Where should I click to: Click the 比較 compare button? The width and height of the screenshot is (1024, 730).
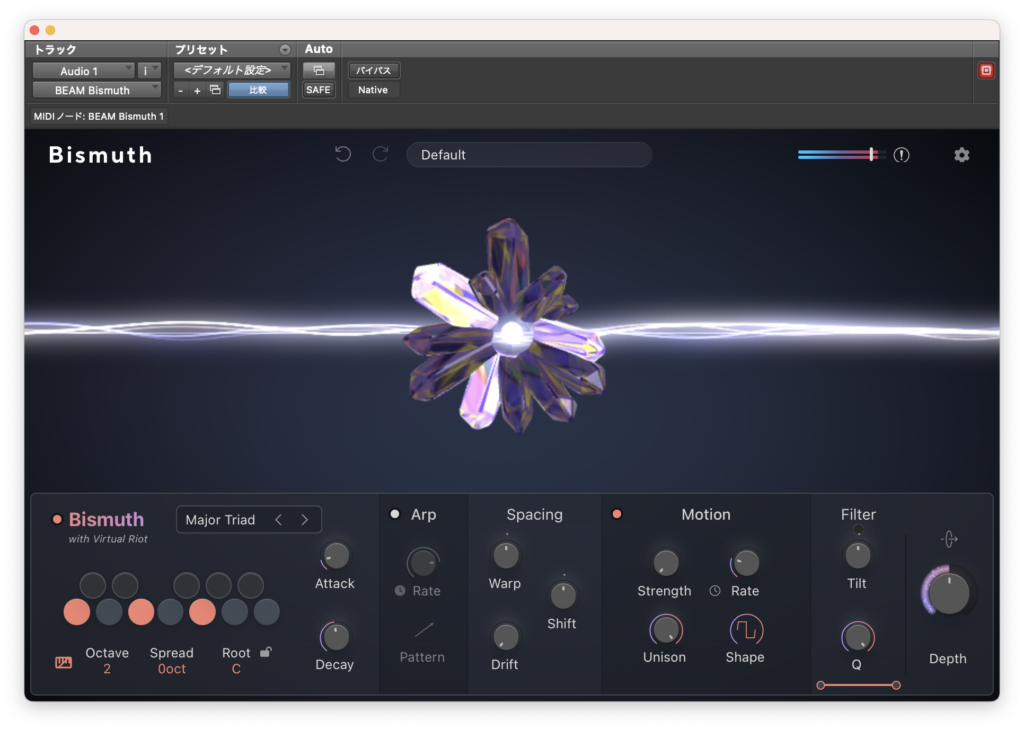(x=259, y=89)
